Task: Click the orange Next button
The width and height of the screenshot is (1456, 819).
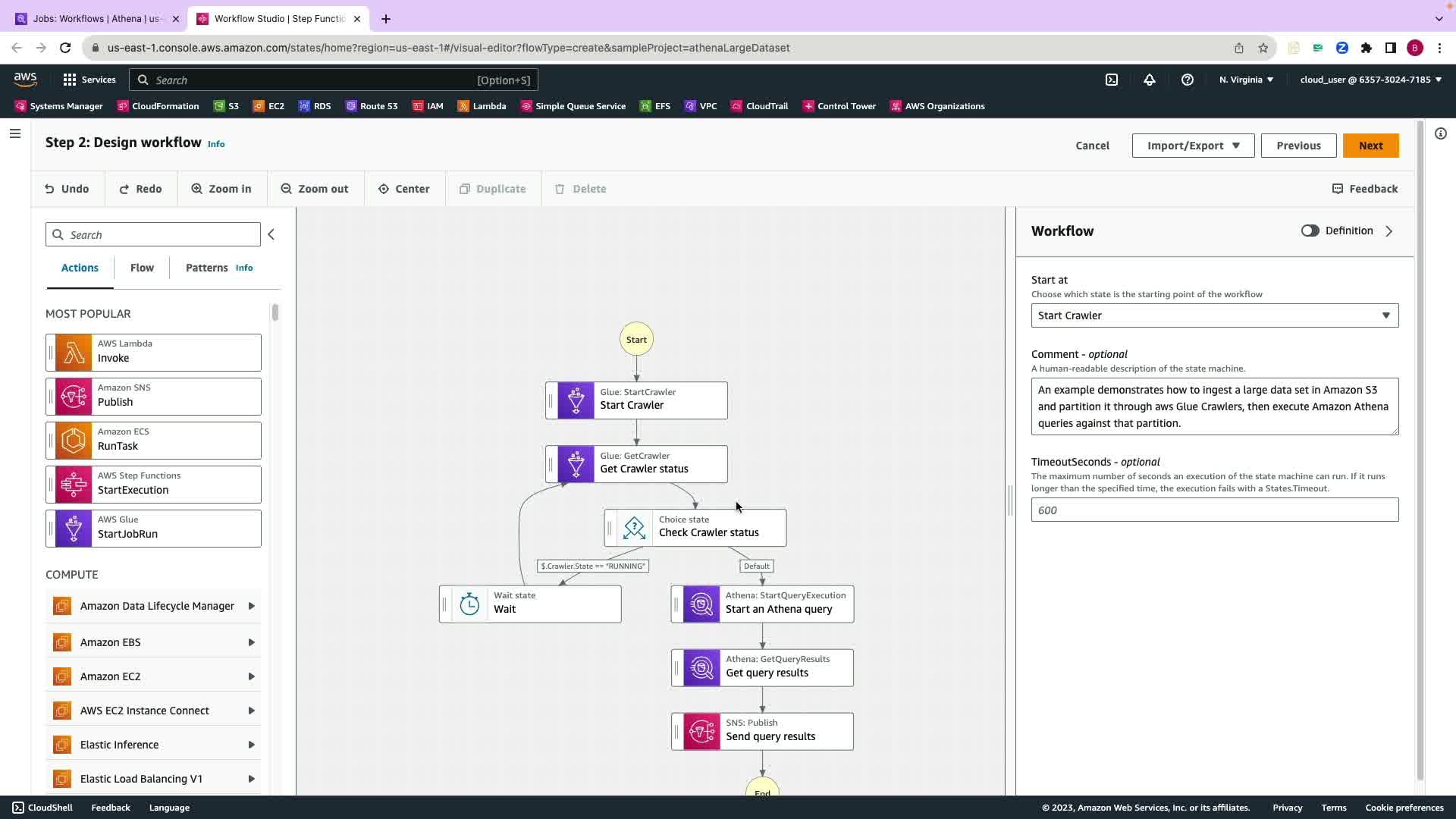Action: point(1370,146)
